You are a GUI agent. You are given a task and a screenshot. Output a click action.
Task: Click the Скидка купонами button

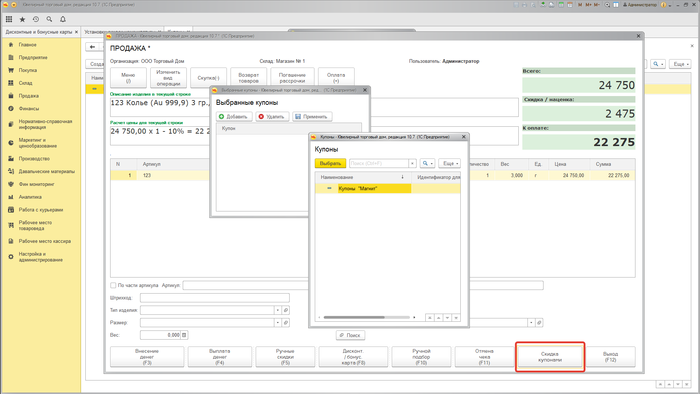(x=550, y=357)
